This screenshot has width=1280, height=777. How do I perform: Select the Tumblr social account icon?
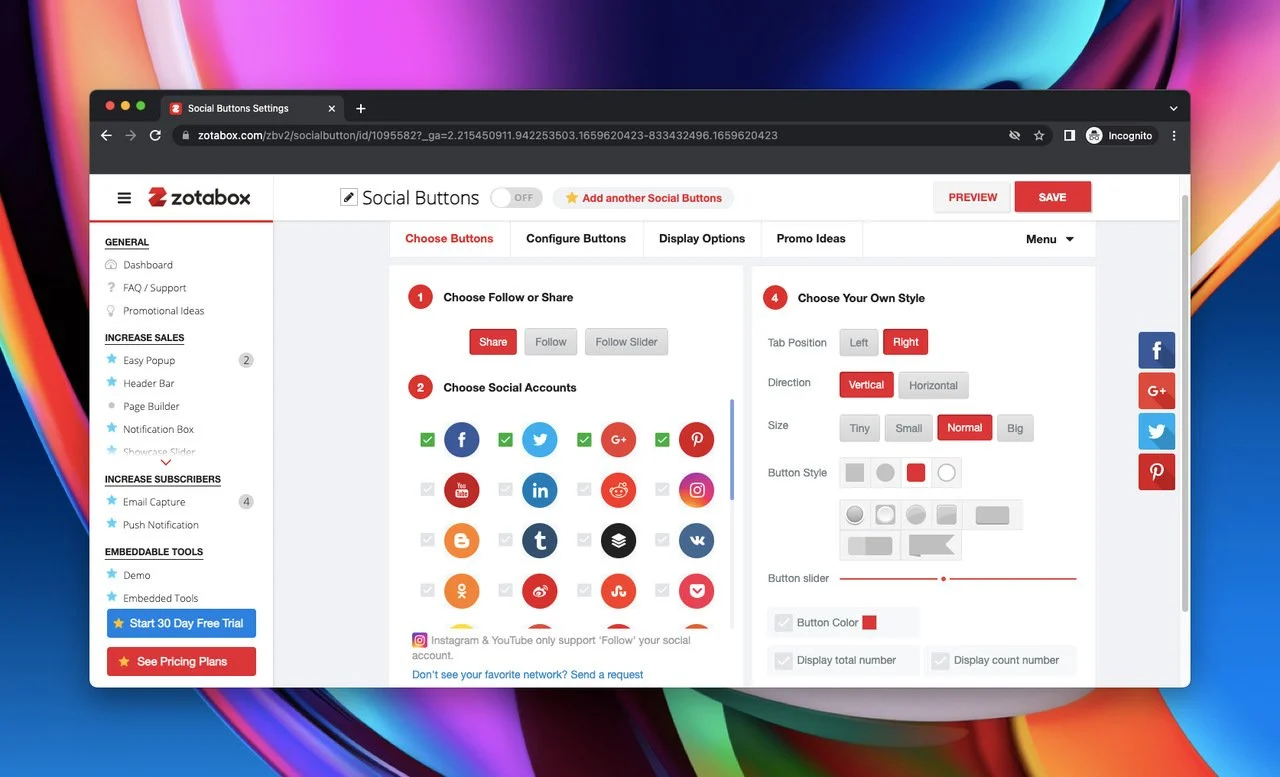(x=540, y=540)
